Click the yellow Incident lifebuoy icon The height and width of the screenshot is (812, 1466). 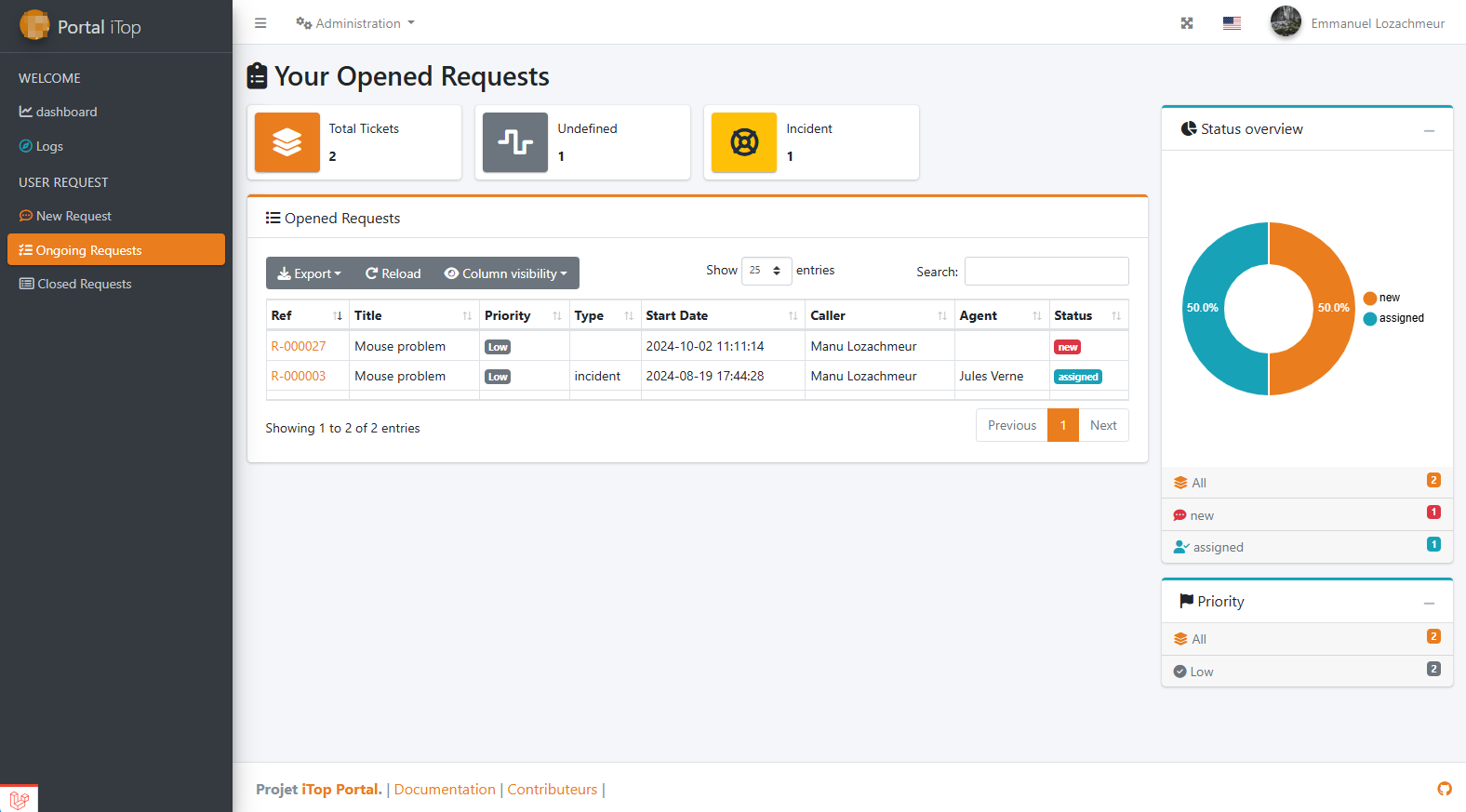pyautogui.click(x=744, y=142)
